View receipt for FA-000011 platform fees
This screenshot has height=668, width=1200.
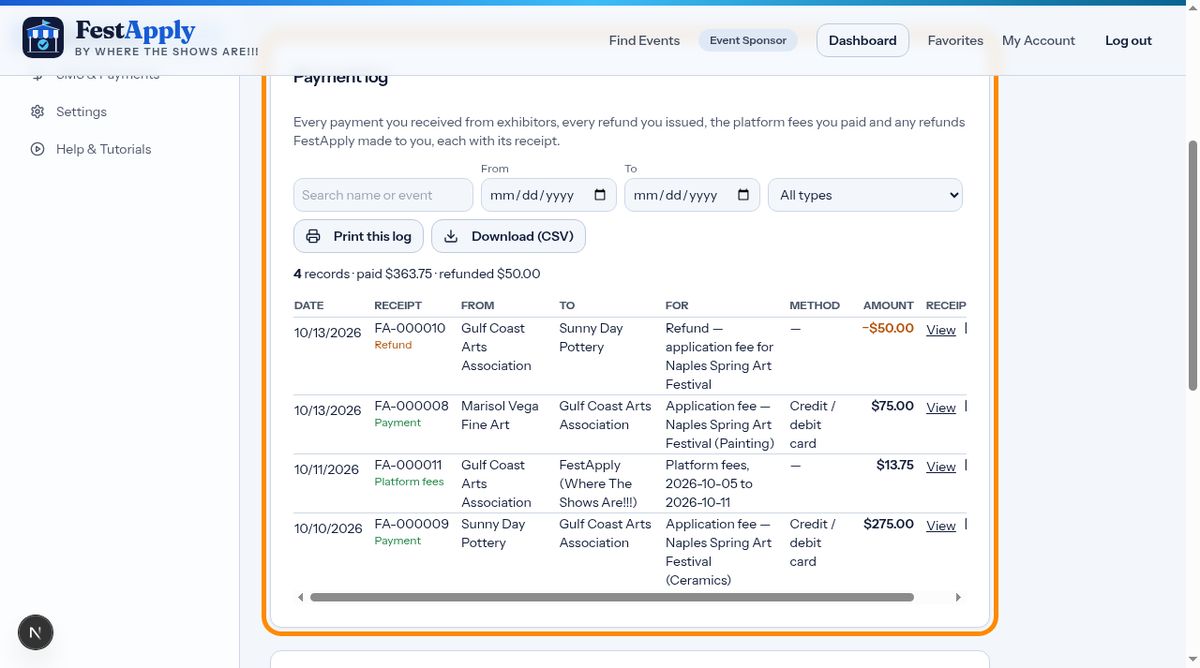coord(941,467)
